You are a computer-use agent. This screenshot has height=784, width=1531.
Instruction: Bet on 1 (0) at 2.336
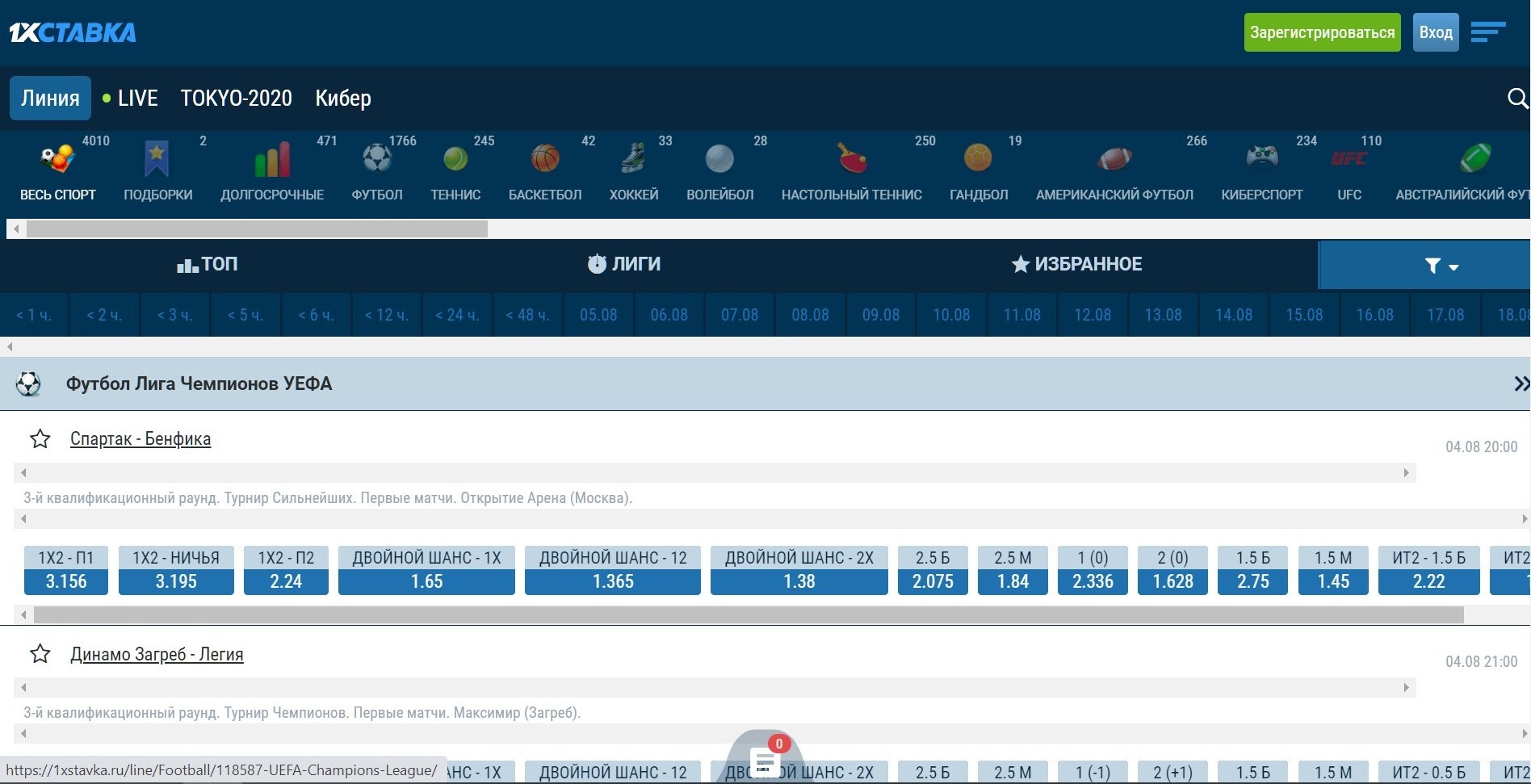pos(1093,570)
